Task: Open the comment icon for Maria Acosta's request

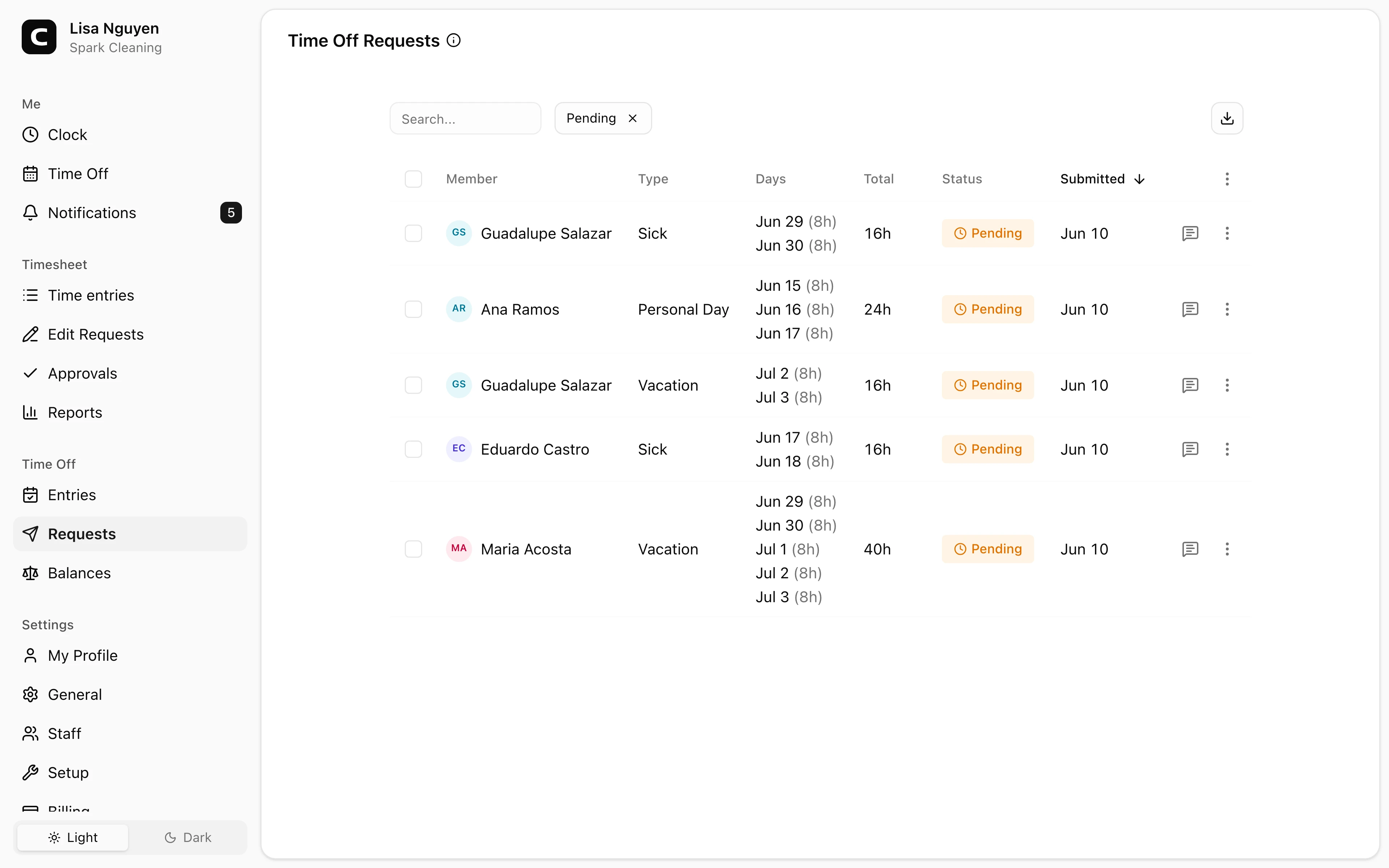Action: pyautogui.click(x=1190, y=549)
